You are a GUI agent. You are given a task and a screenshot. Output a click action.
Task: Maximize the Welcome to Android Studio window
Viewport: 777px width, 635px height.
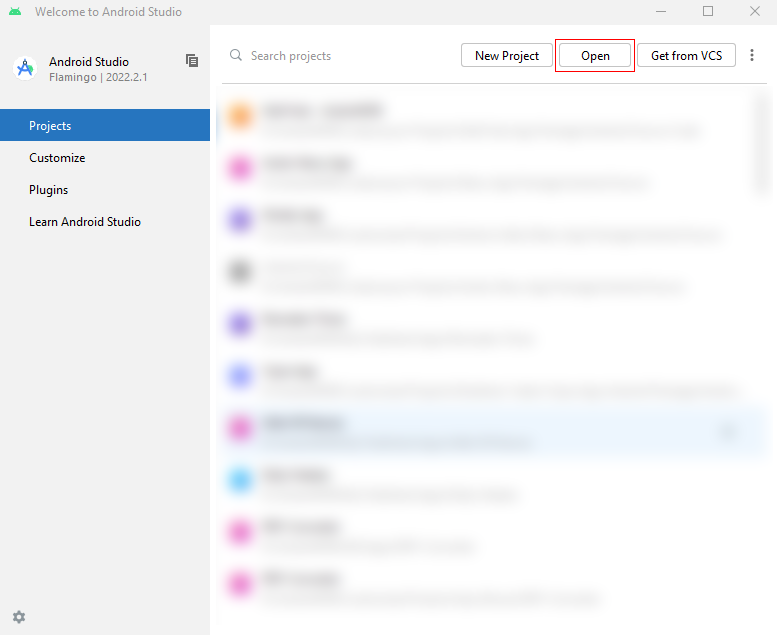pyautogui.click(x=708, y=12)
